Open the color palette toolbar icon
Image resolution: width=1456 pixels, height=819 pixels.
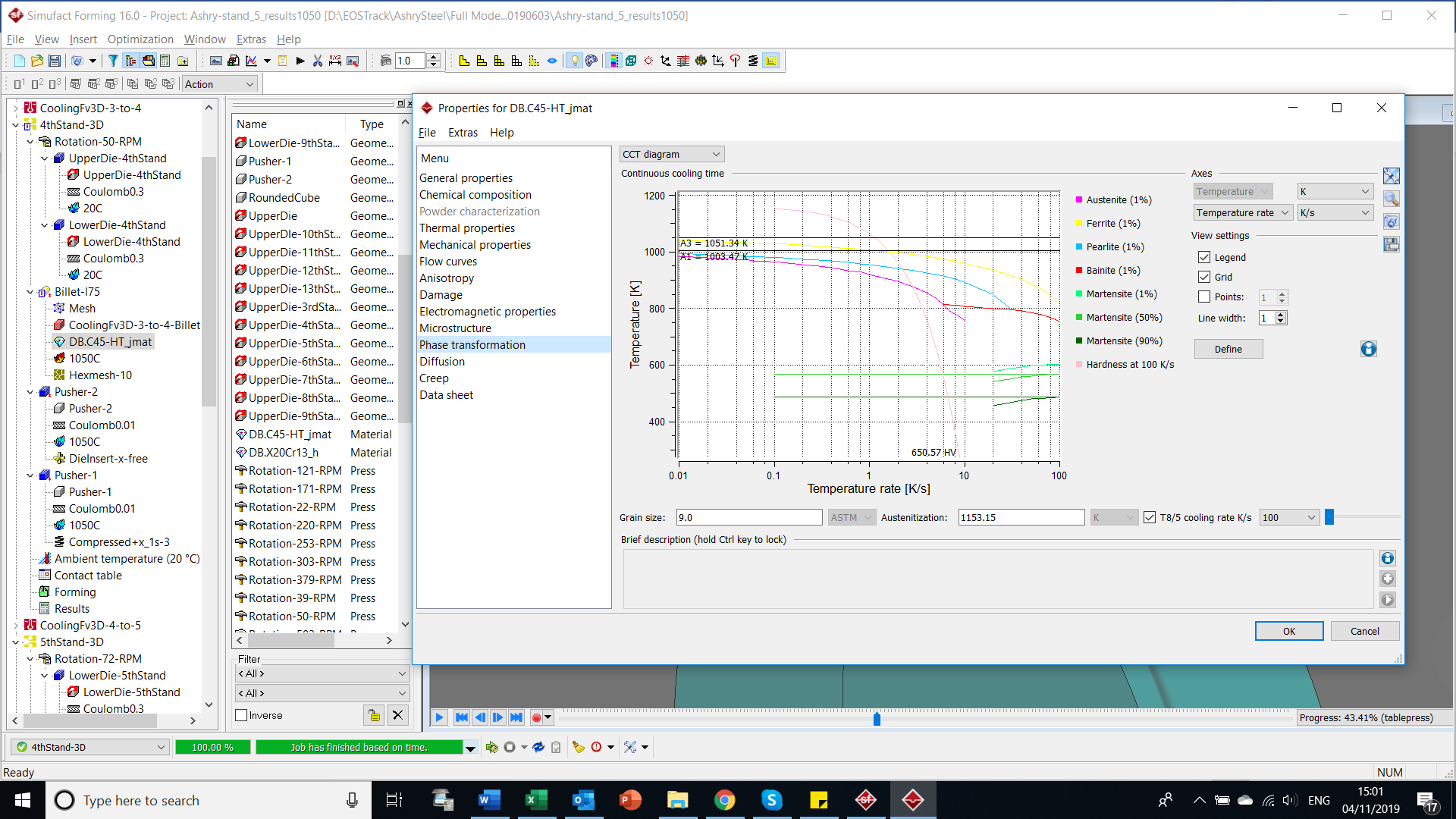(592, 61)
